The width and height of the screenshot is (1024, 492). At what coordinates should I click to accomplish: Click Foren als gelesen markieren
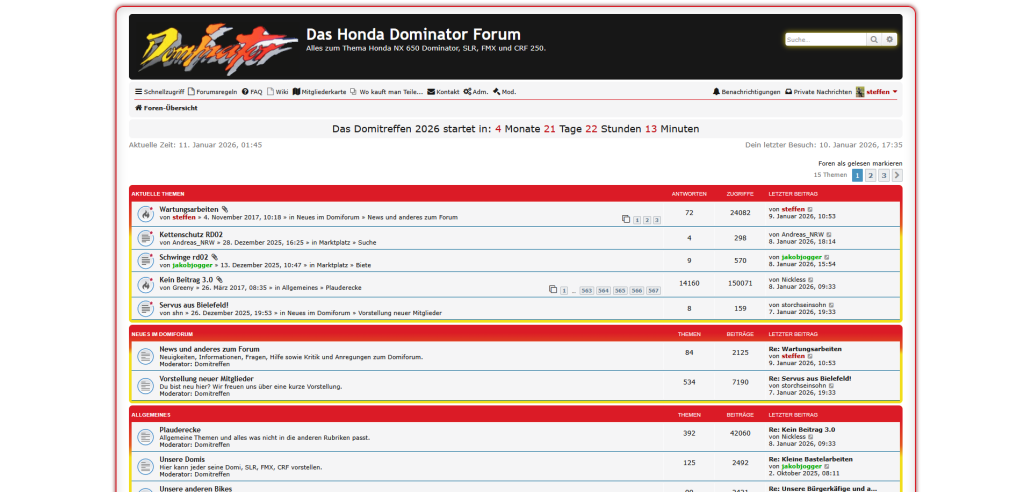[x=860, y=163]
